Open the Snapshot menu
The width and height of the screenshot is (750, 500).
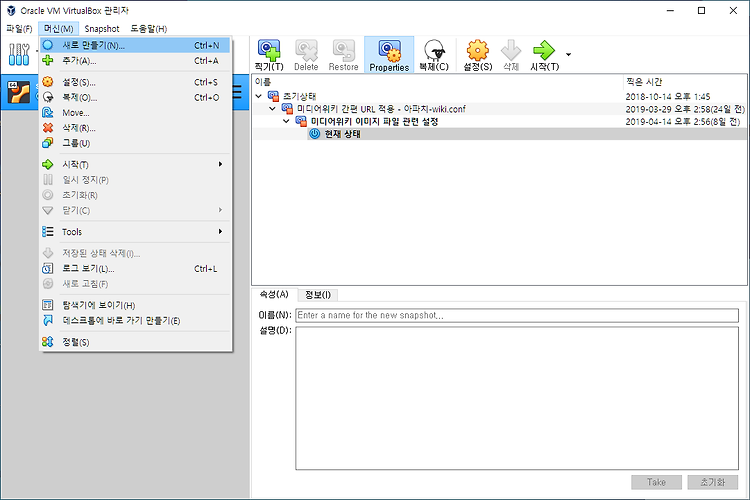click(102, 29)
